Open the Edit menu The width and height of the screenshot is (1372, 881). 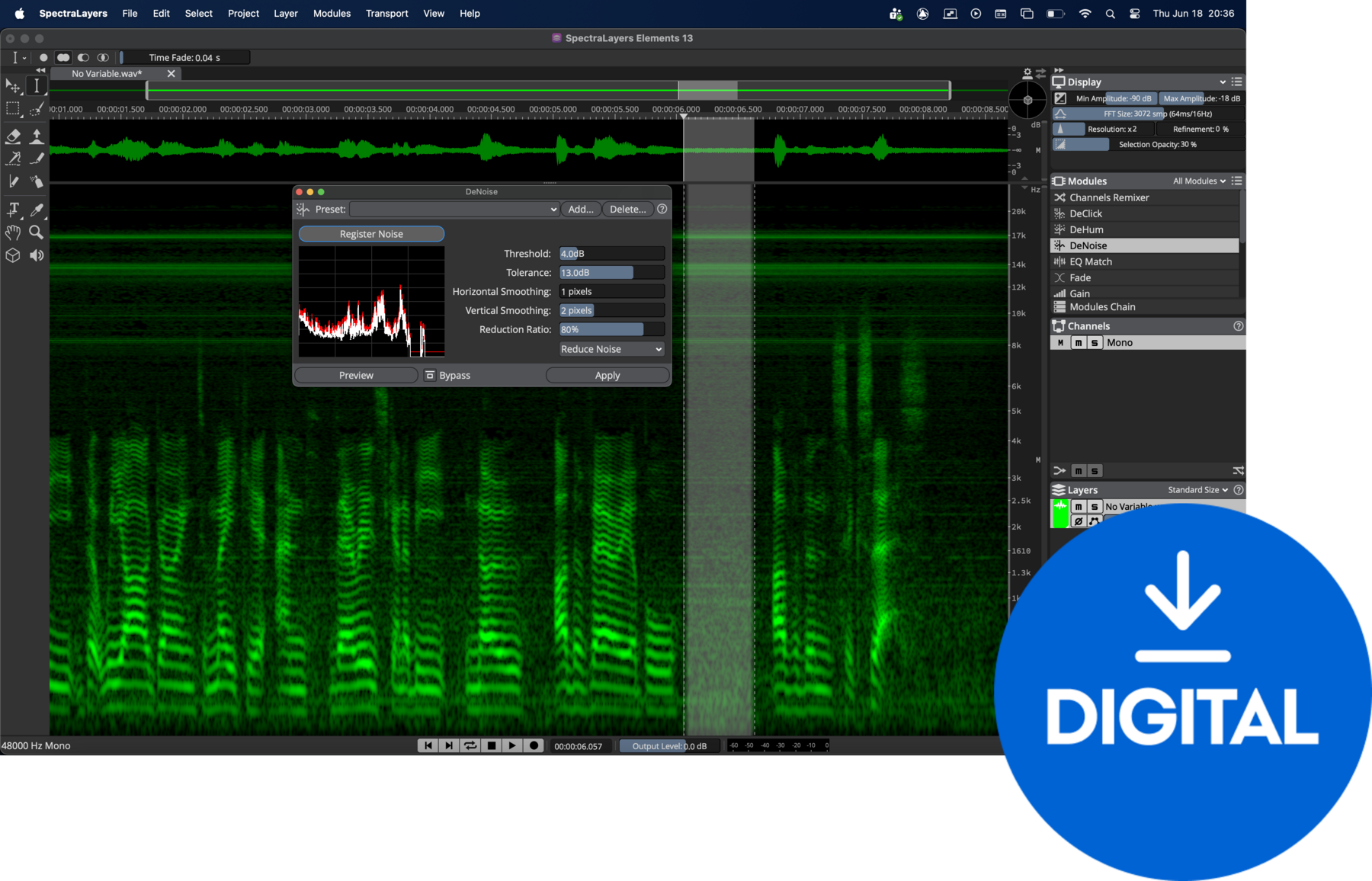tap(161, 14)
